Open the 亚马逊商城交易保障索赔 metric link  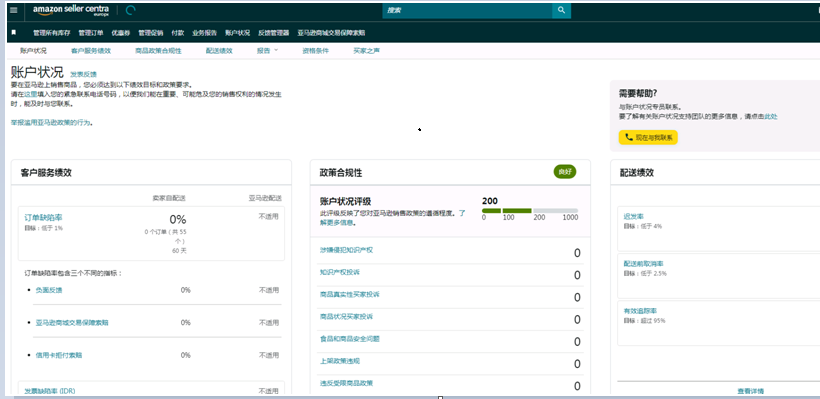click(72, 323)
